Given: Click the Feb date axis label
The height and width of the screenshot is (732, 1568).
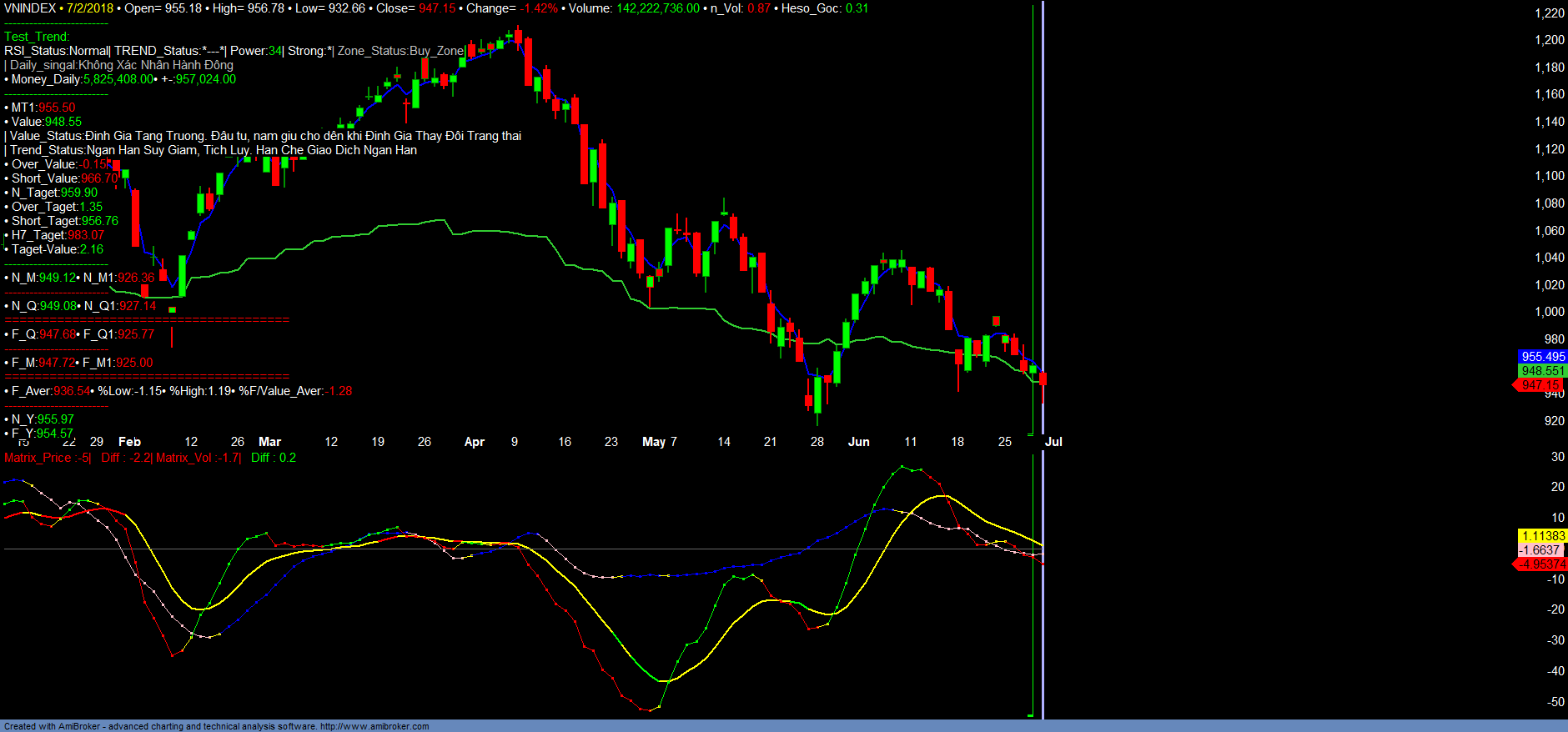Looking at the screenshot, I should 129,442.
